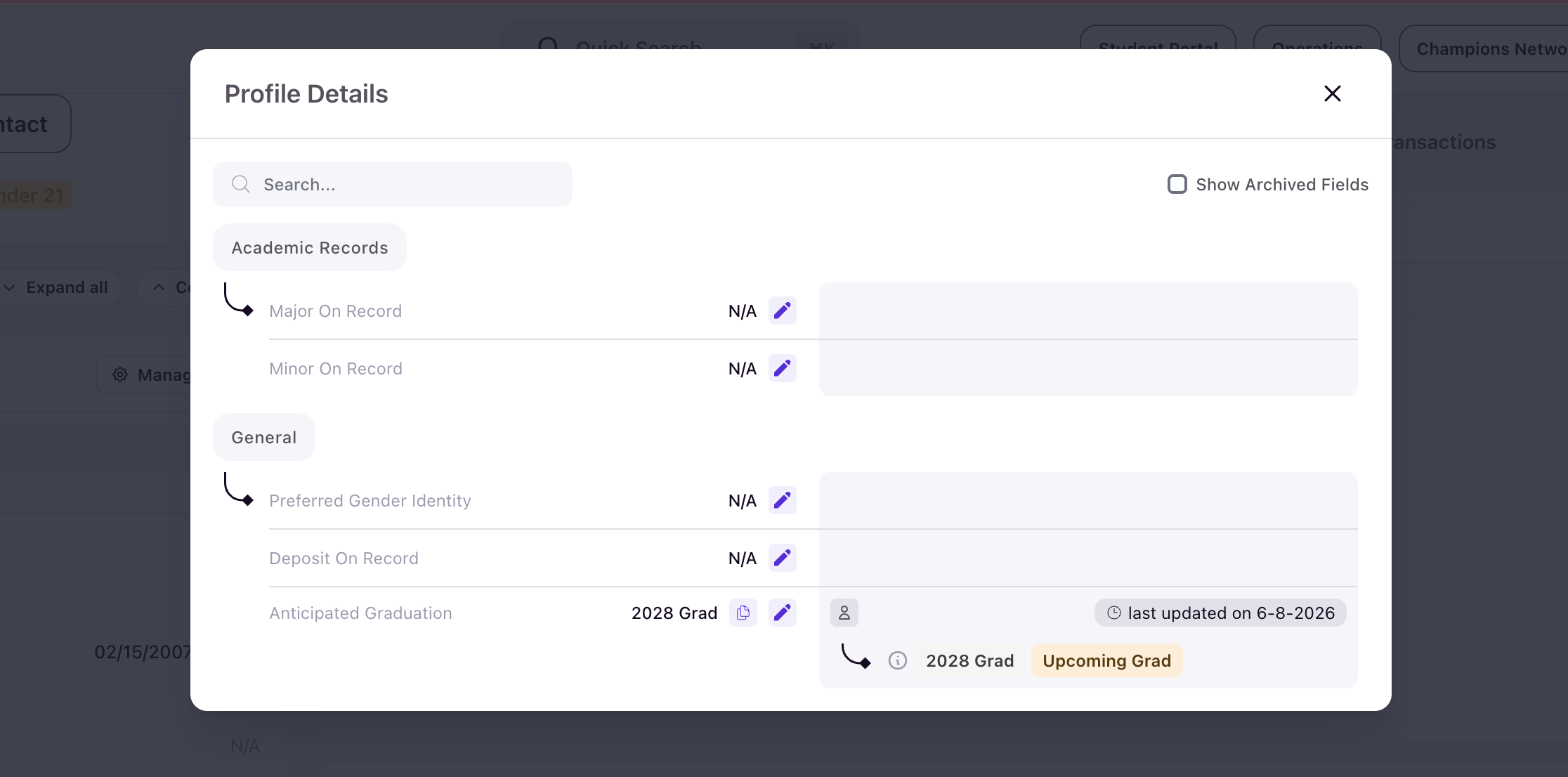Click the Profile Details title
This screenshot has width=1568, height=777.
click(306, 93)
